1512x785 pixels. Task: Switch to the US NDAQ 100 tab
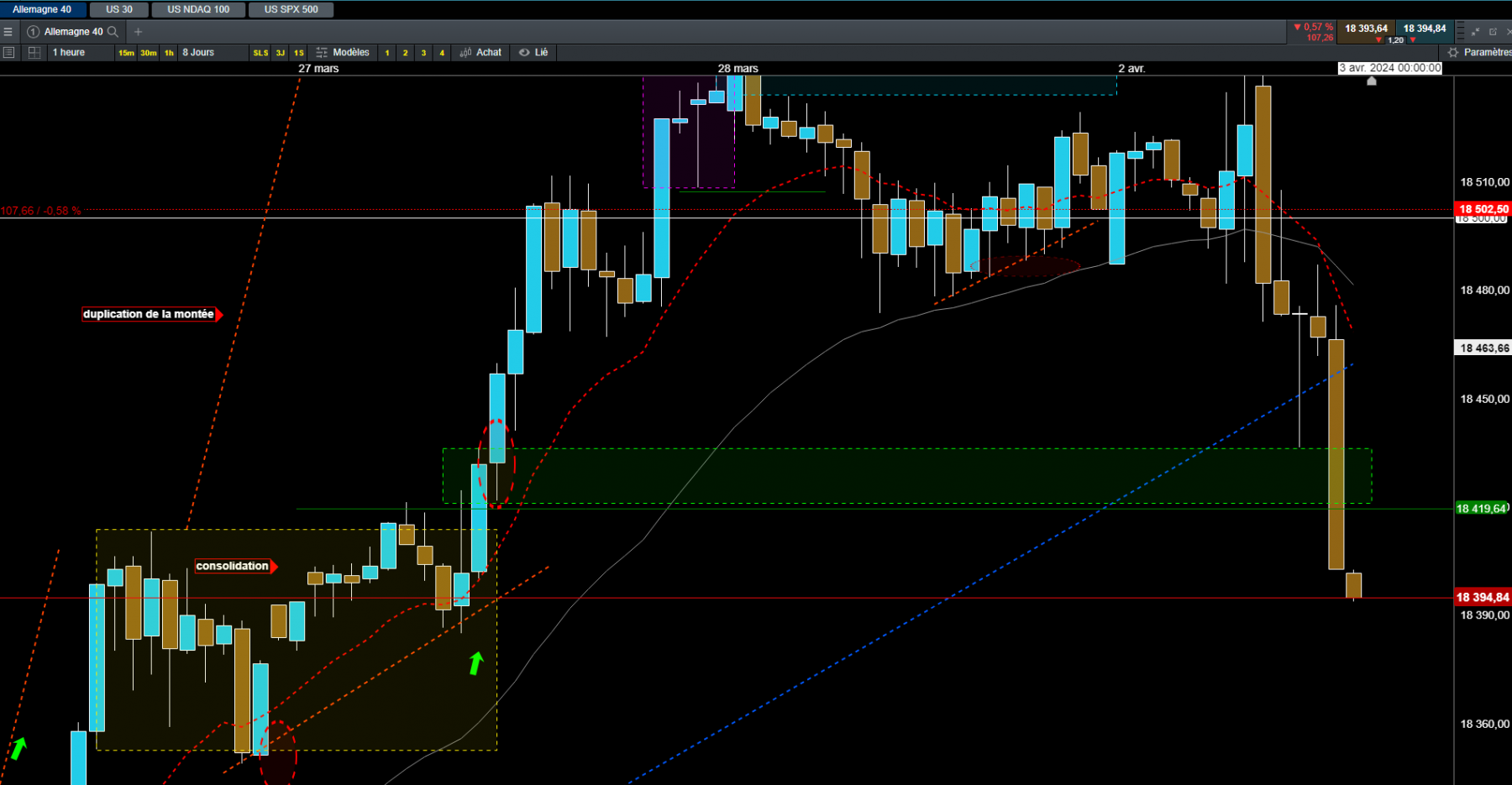198,9
